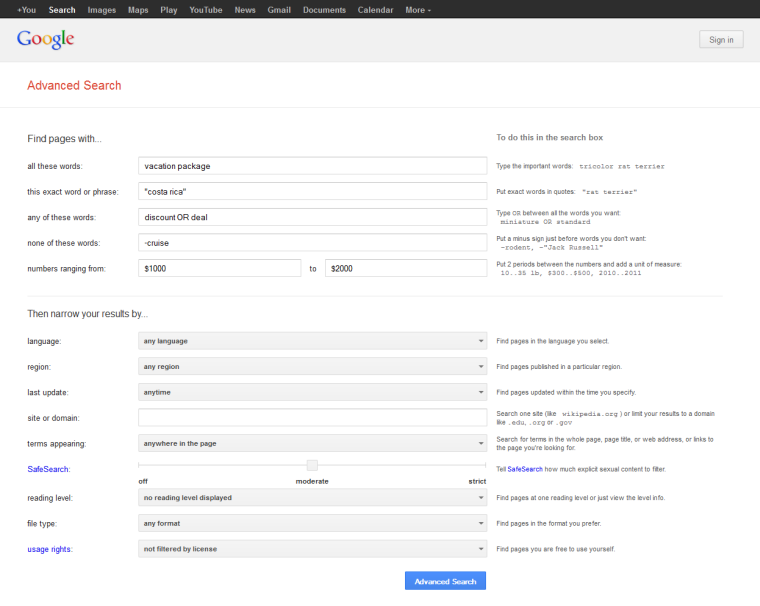Open the reading level dropdown
This screenshot has height=606, width=760.
(313, 497)
